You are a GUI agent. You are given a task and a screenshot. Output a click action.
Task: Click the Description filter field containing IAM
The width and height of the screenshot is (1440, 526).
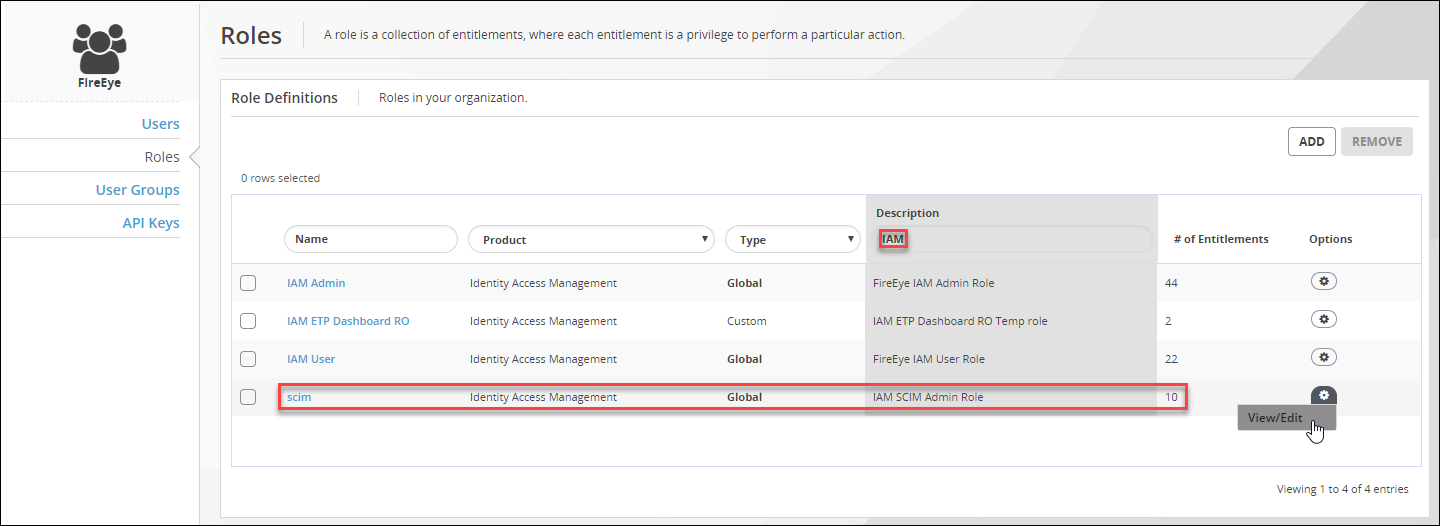tap(1014, 239)
